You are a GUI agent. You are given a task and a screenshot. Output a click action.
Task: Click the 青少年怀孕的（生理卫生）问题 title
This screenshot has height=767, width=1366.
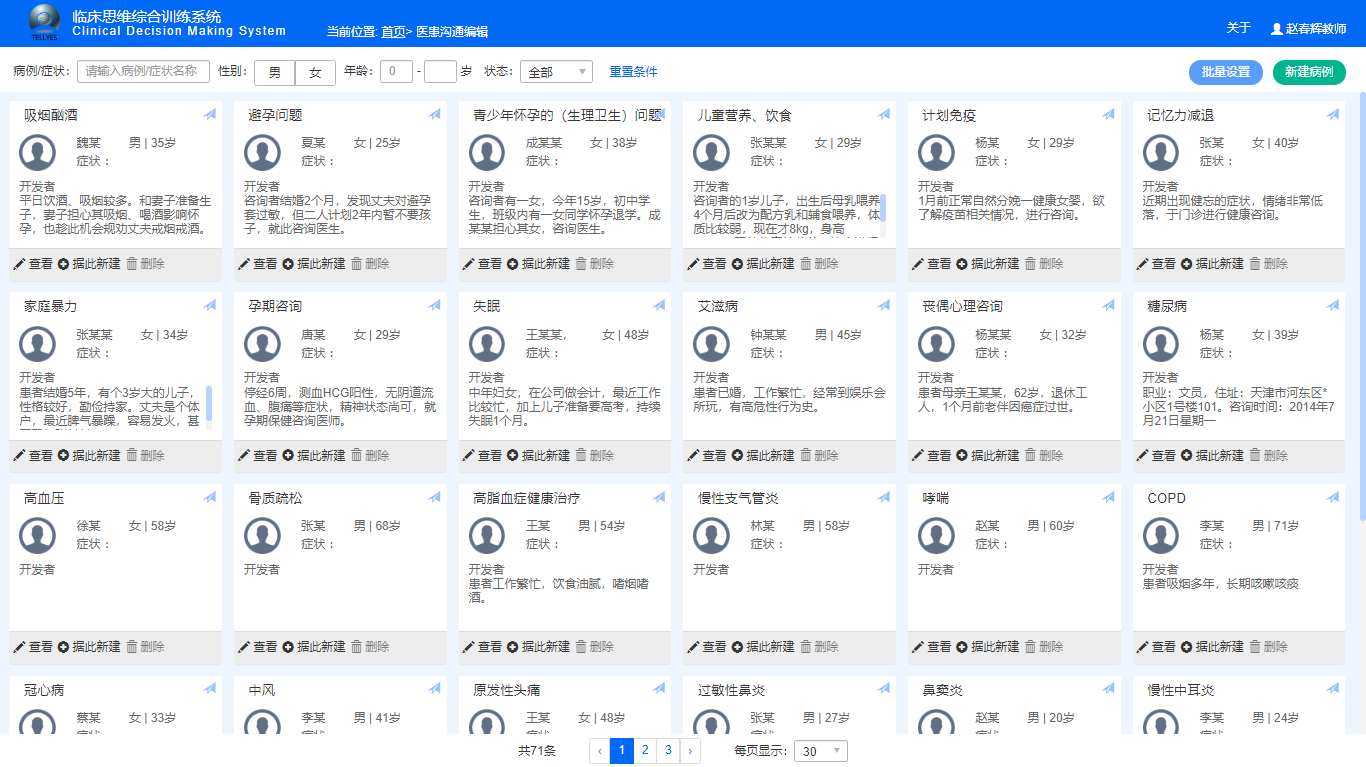[x=567, y=115]
